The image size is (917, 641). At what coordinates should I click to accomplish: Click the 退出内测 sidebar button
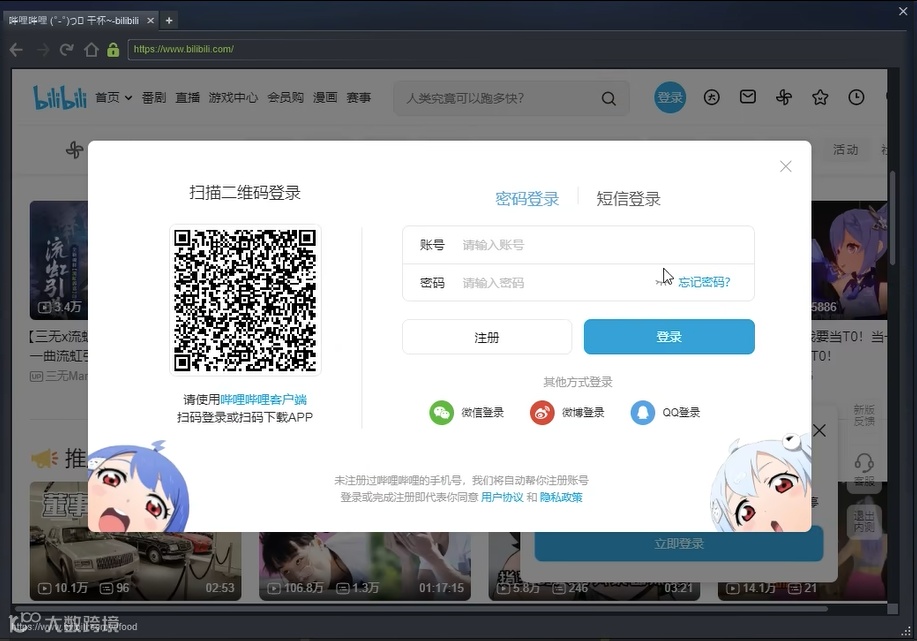(x=864, y=522)
